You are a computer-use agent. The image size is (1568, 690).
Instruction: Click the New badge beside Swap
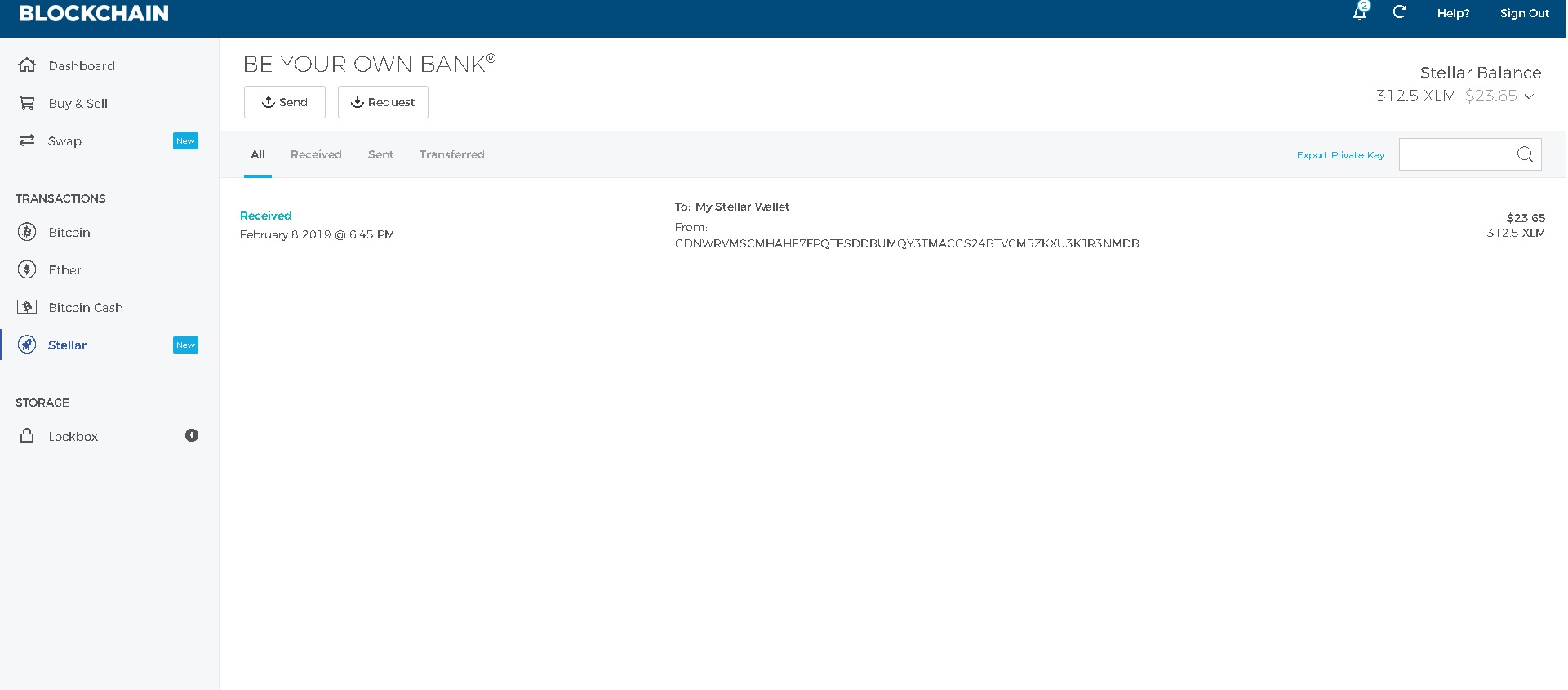[185, 140]
